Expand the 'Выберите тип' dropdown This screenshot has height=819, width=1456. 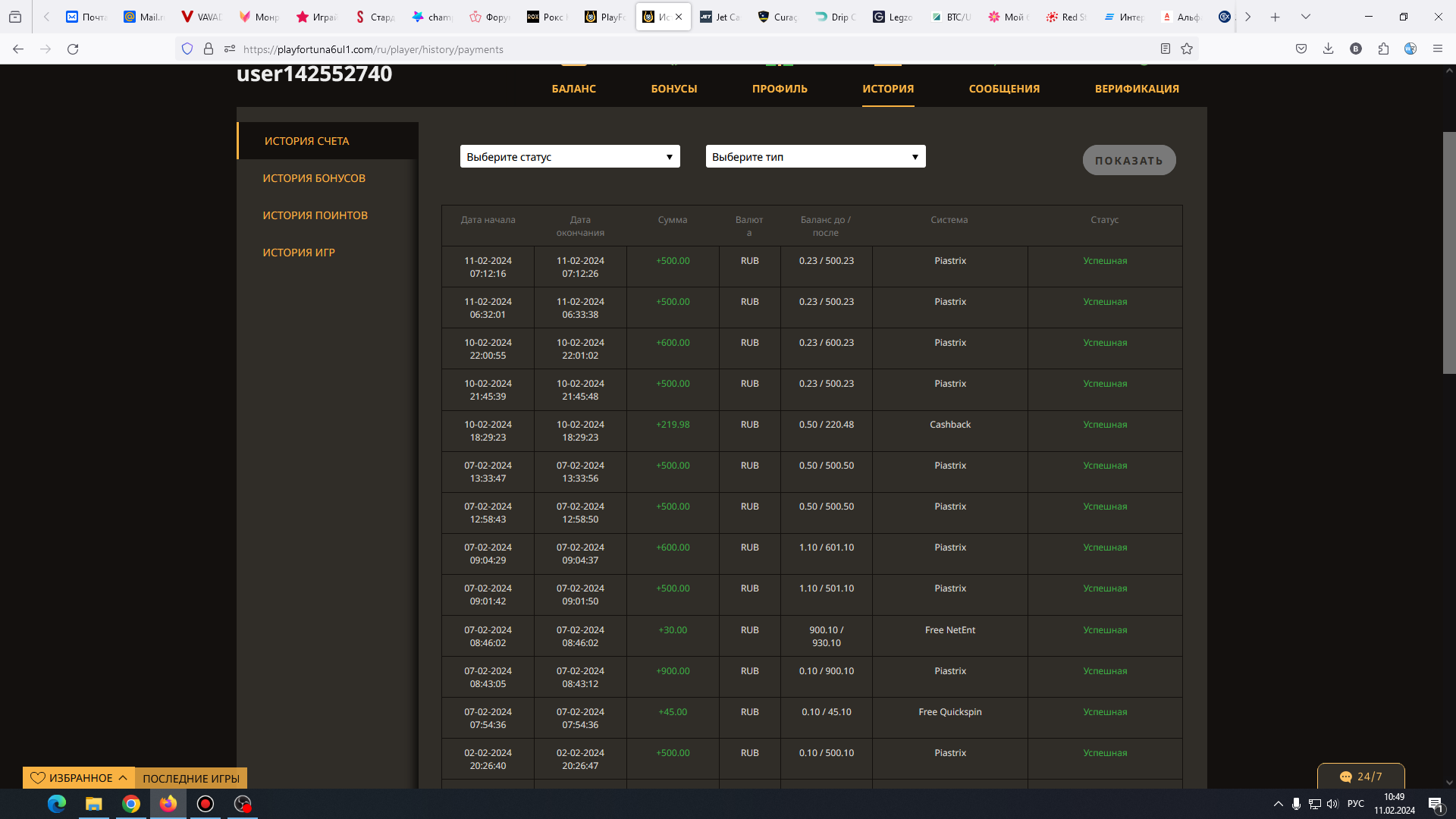(x=815, y=157)
